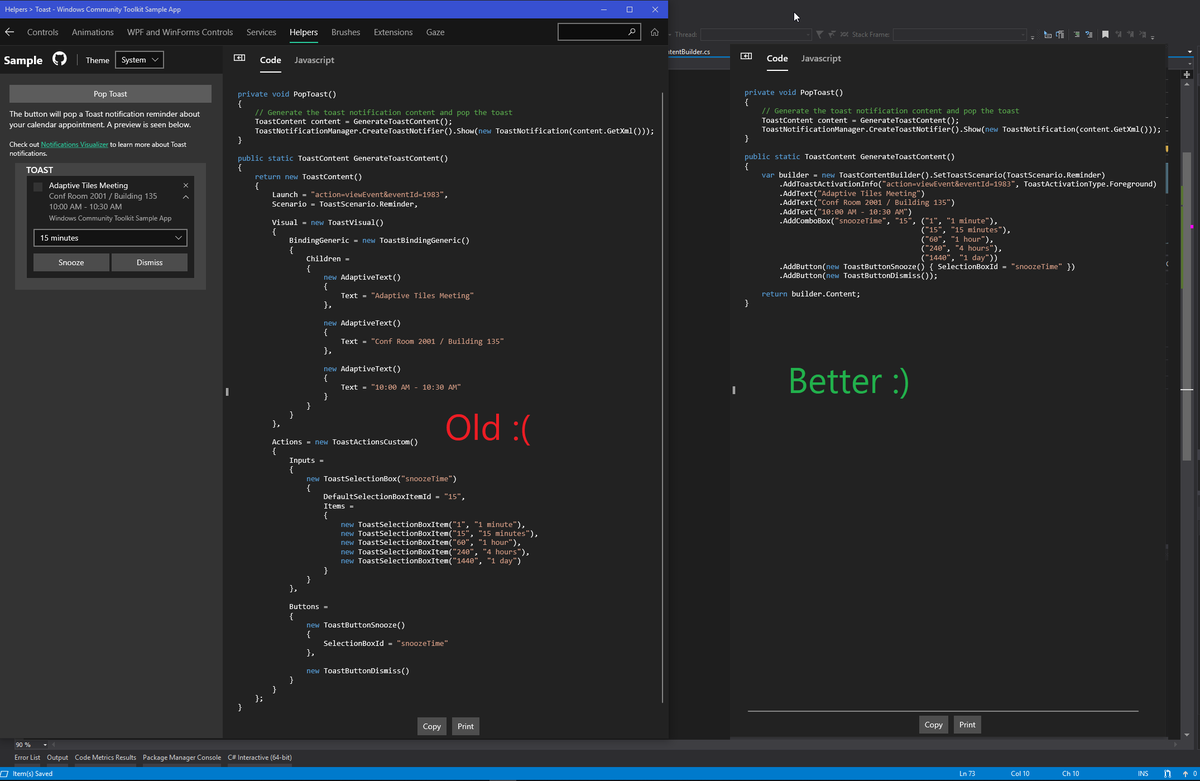Toggle the pane layout icon left of first Code tab
This screenshot has height=781, width=1200.
click(240, 59)
